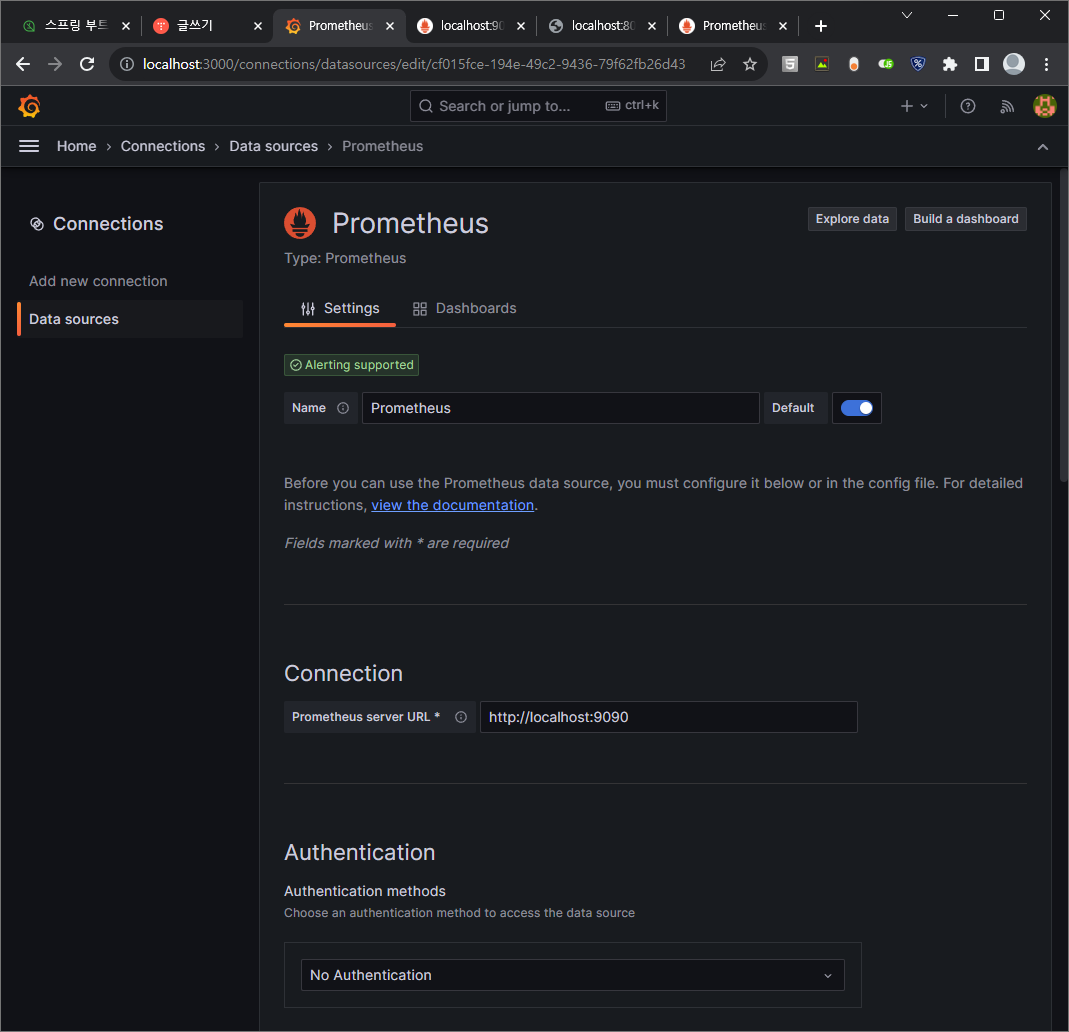Switch to the localhost:90 browser tab
The width and height of the screenshot is (1069, 1032).
point(472,26)
